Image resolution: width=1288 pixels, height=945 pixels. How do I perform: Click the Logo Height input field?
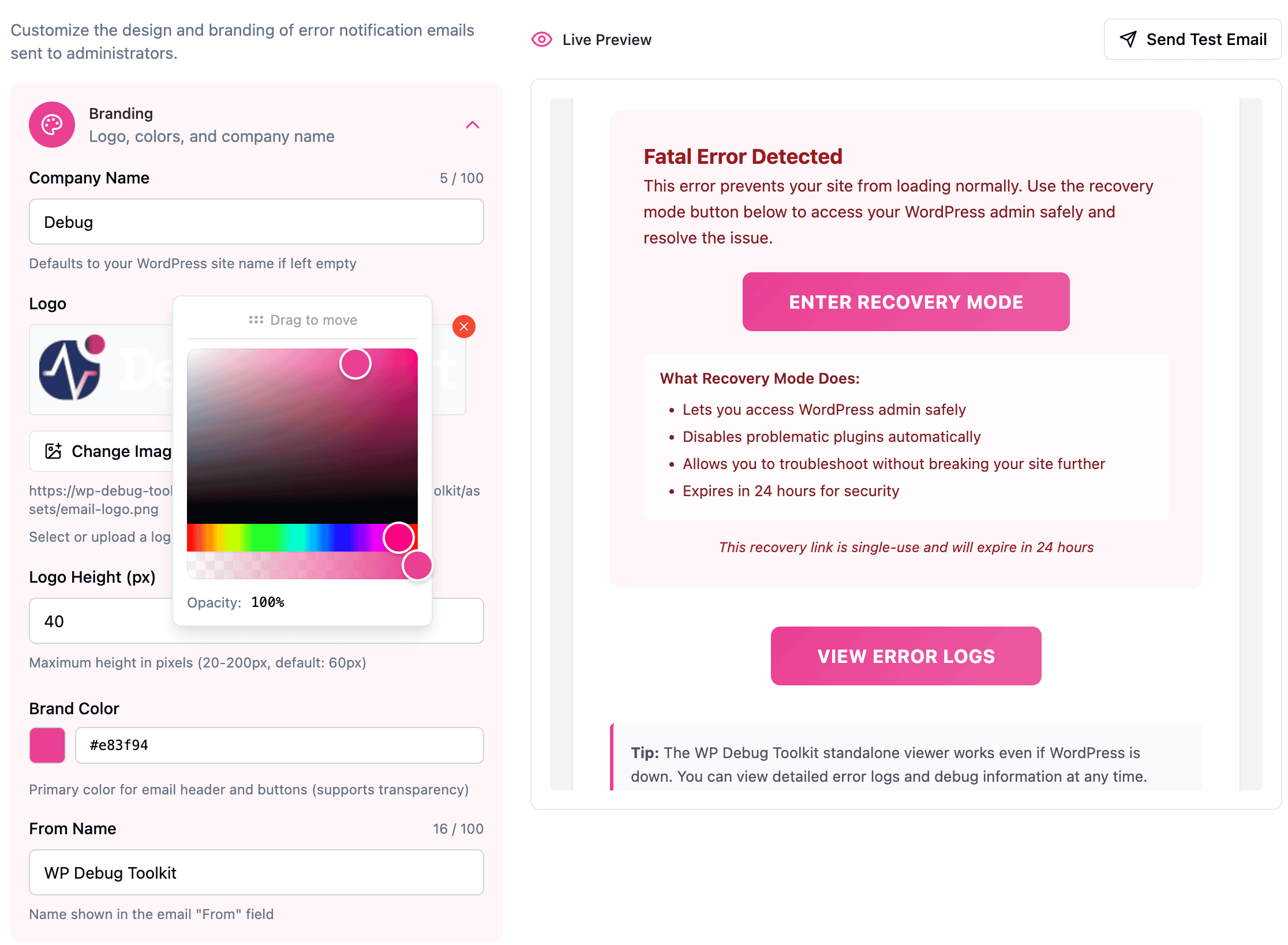click(98, 621)
